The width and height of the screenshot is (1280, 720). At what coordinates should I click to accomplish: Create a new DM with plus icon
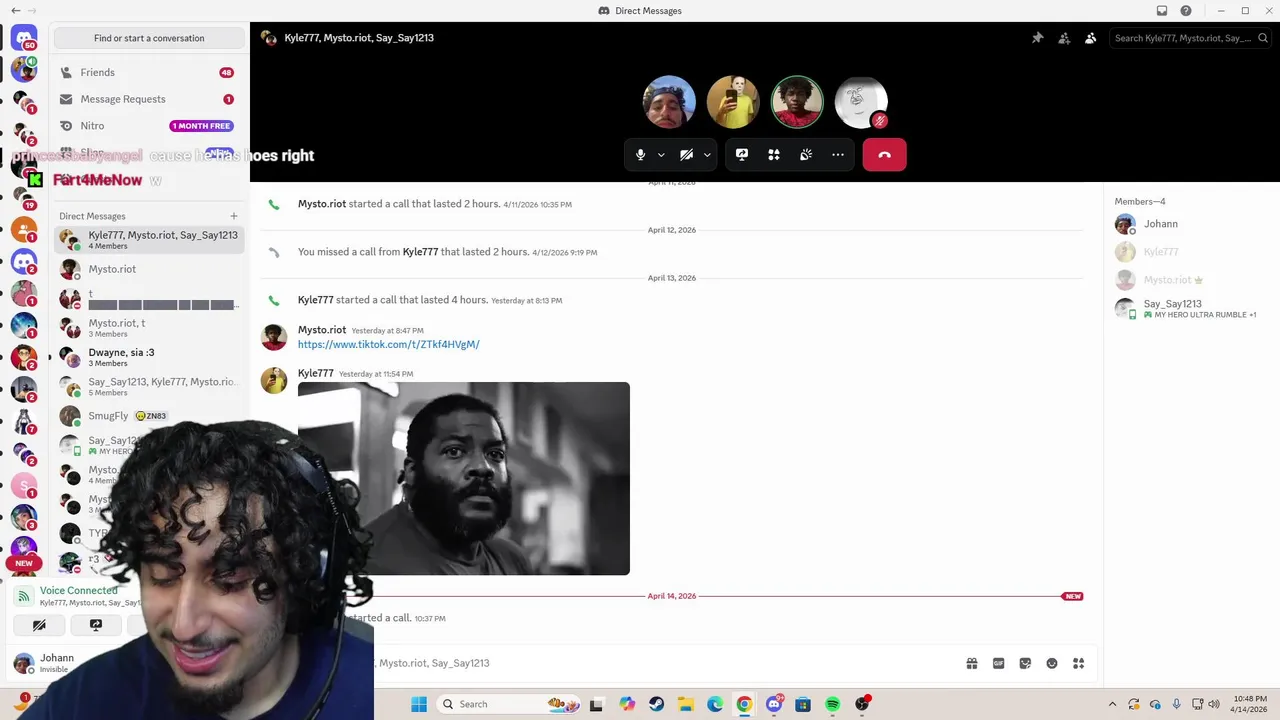pos(234,216)
